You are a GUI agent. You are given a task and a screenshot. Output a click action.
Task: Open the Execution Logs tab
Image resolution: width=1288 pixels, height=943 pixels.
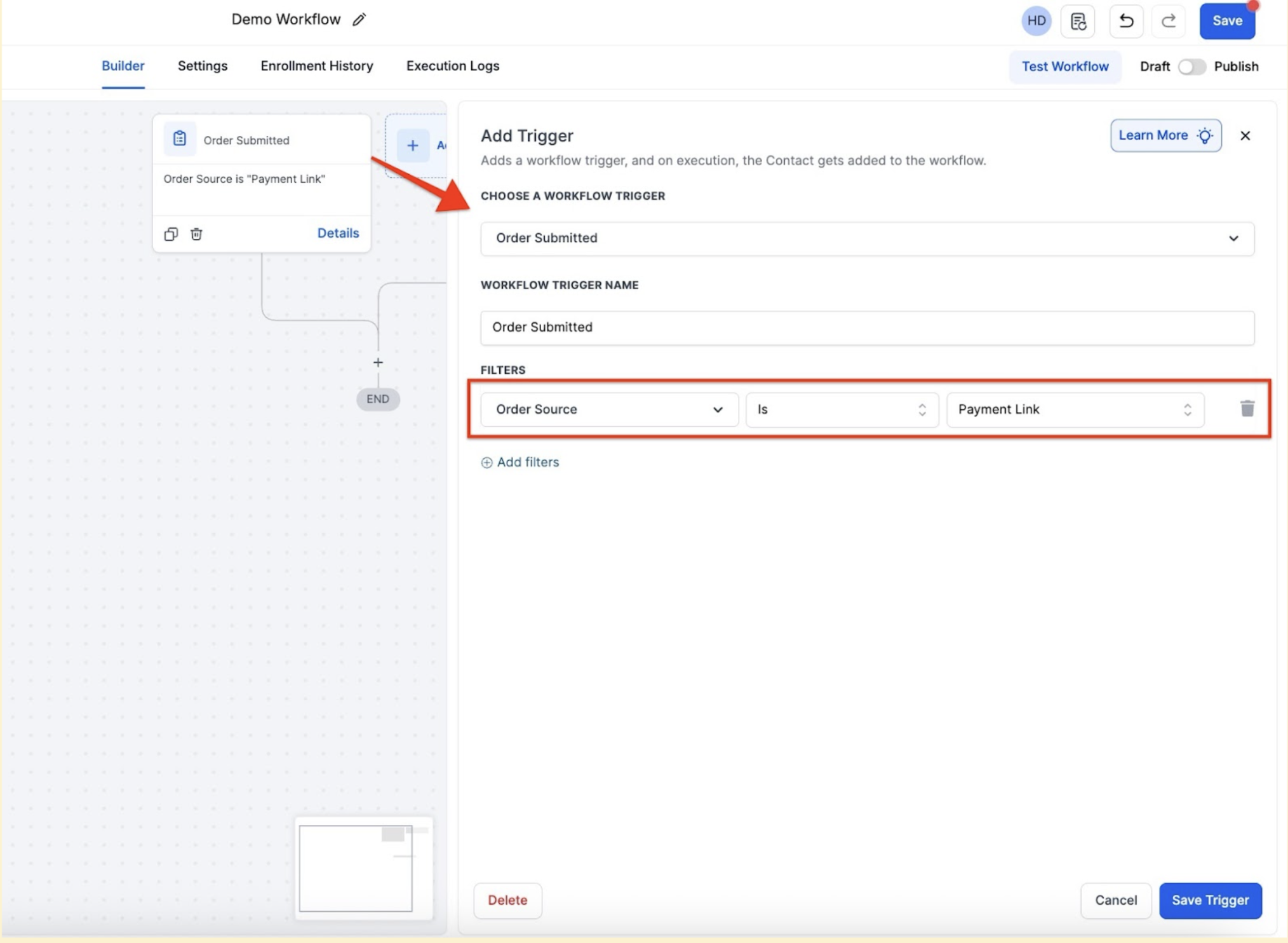pyautogui.click(x=452, y=66)
